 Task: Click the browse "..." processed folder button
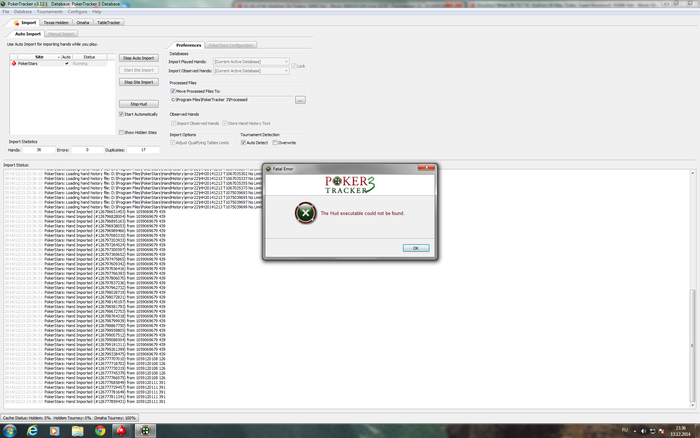tap(300, 100)
